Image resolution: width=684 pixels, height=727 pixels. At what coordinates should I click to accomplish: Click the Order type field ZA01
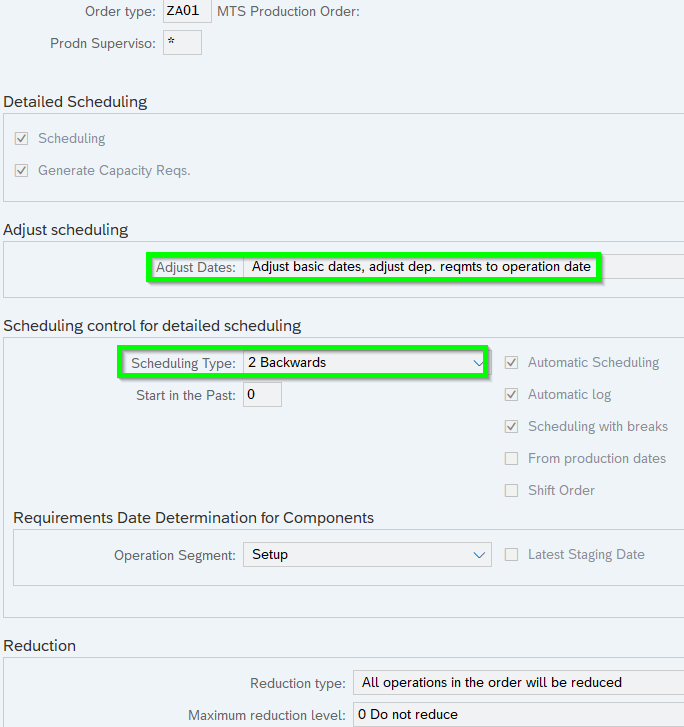[186, 11]
